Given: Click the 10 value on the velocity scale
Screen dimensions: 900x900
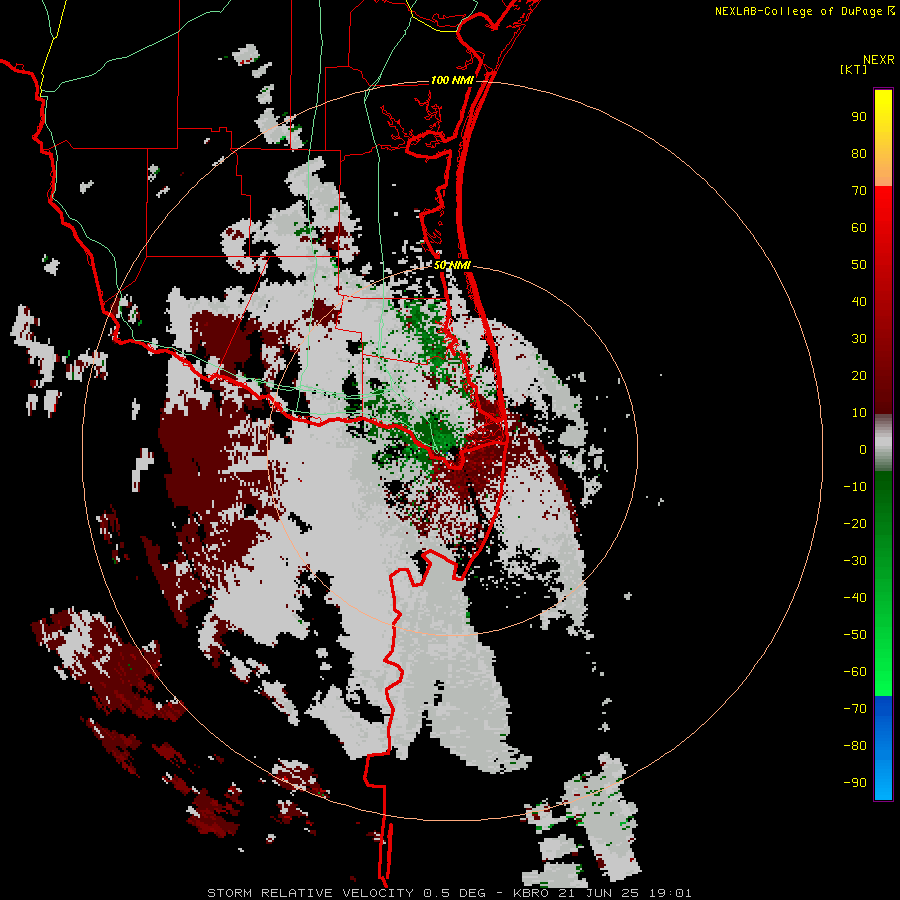Looking at the screenshot, I should click(x=859, y=413).
